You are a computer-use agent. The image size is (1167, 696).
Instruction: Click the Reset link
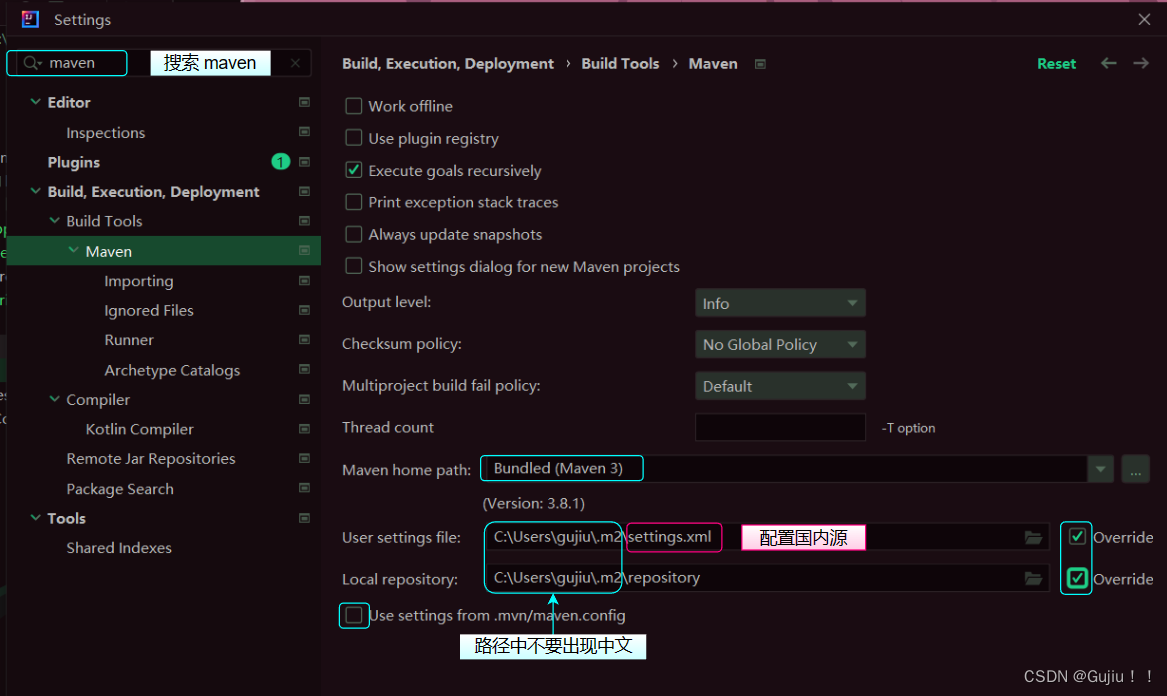pyautogui.click(x=1056, y=64)
